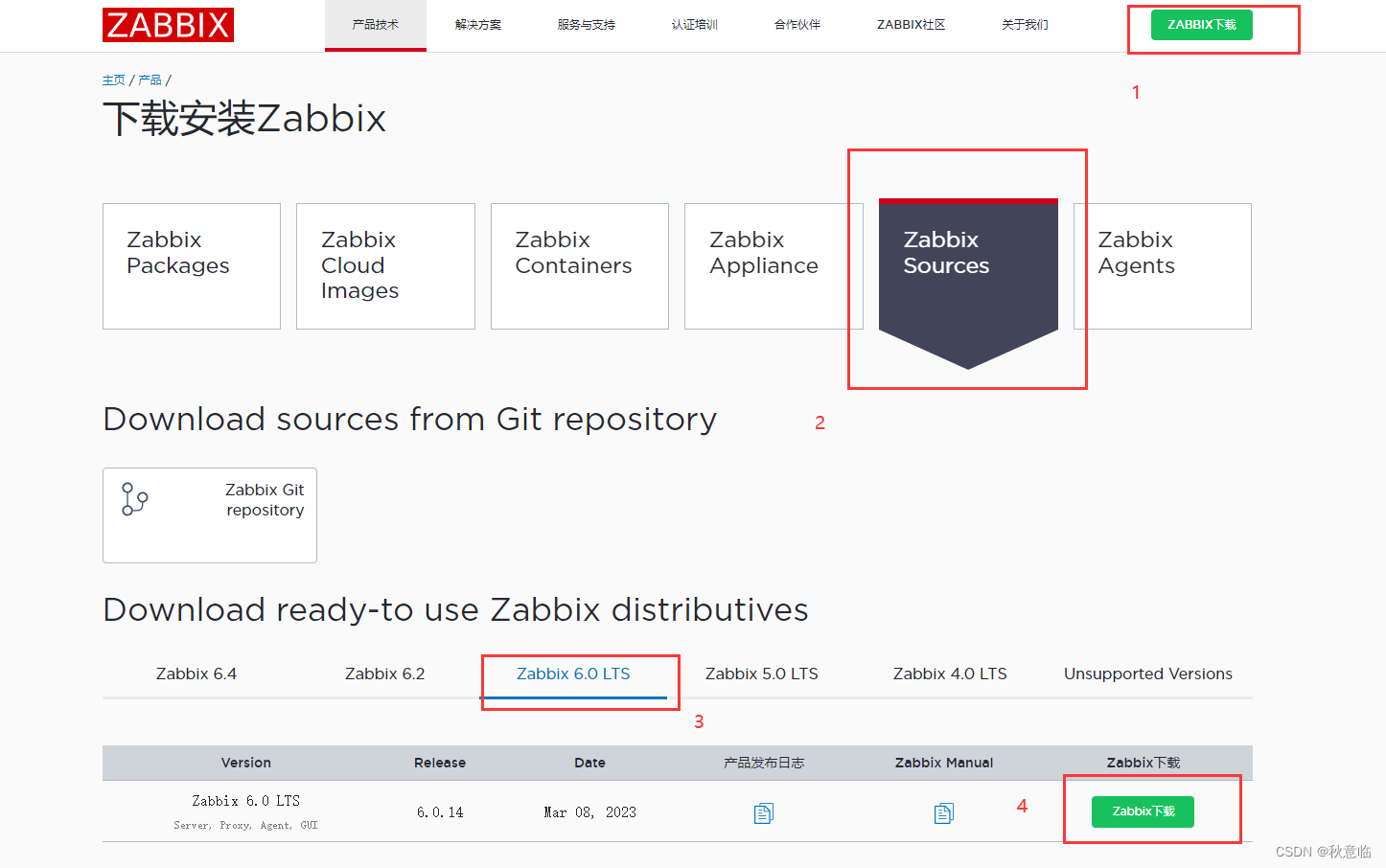Screen dimensions: 1386x868
Task: Select the Zabbix Agents tile
Action: [x=1161, y=265]
